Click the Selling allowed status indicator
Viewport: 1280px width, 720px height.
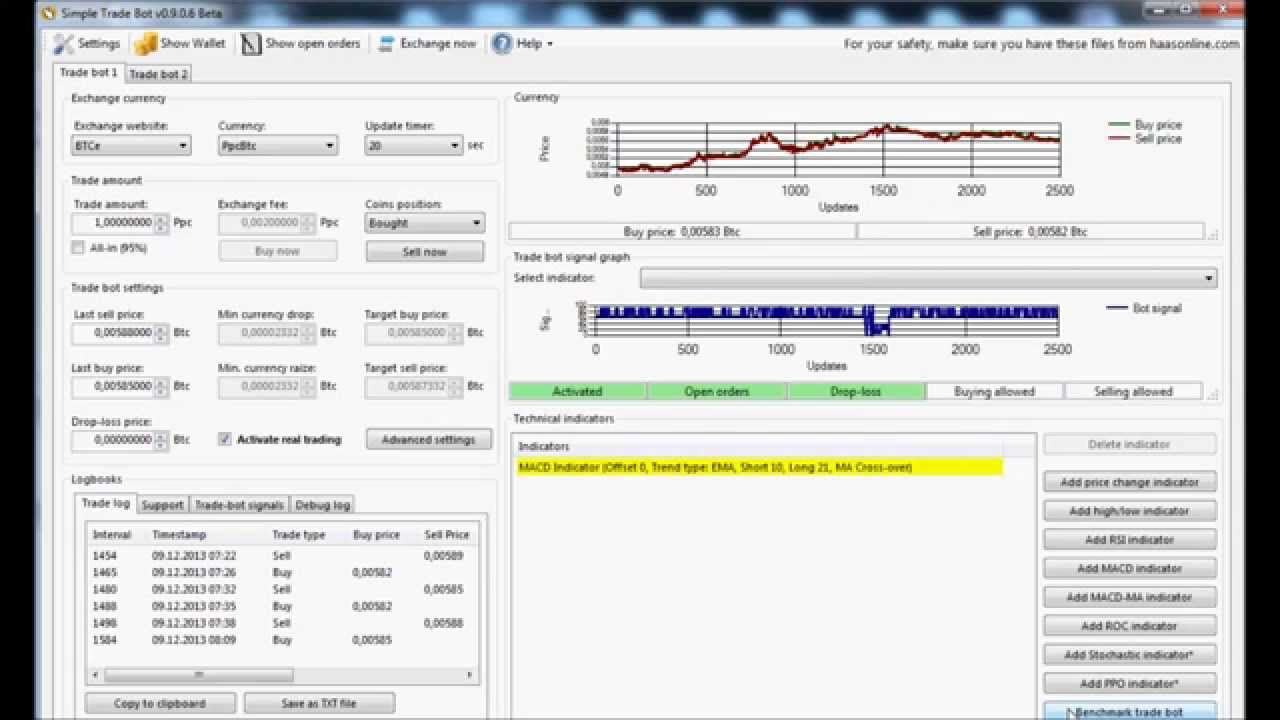(x=1132, y=391)
